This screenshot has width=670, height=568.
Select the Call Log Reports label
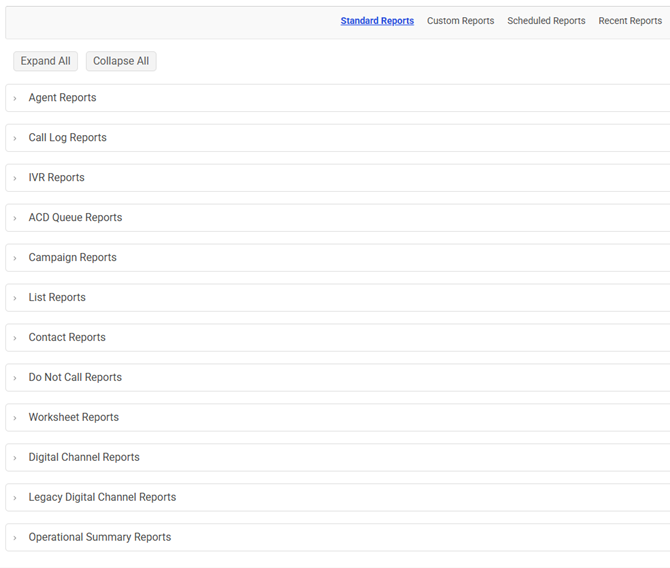tap(68, 138)
